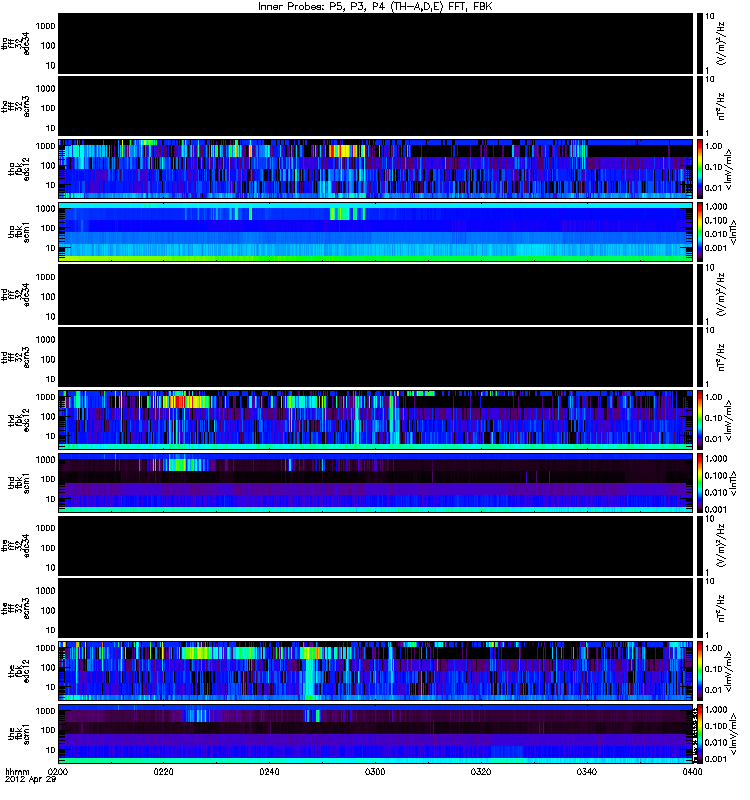Click the 0.001 value on thd scm1 color scale

(716, 509)
